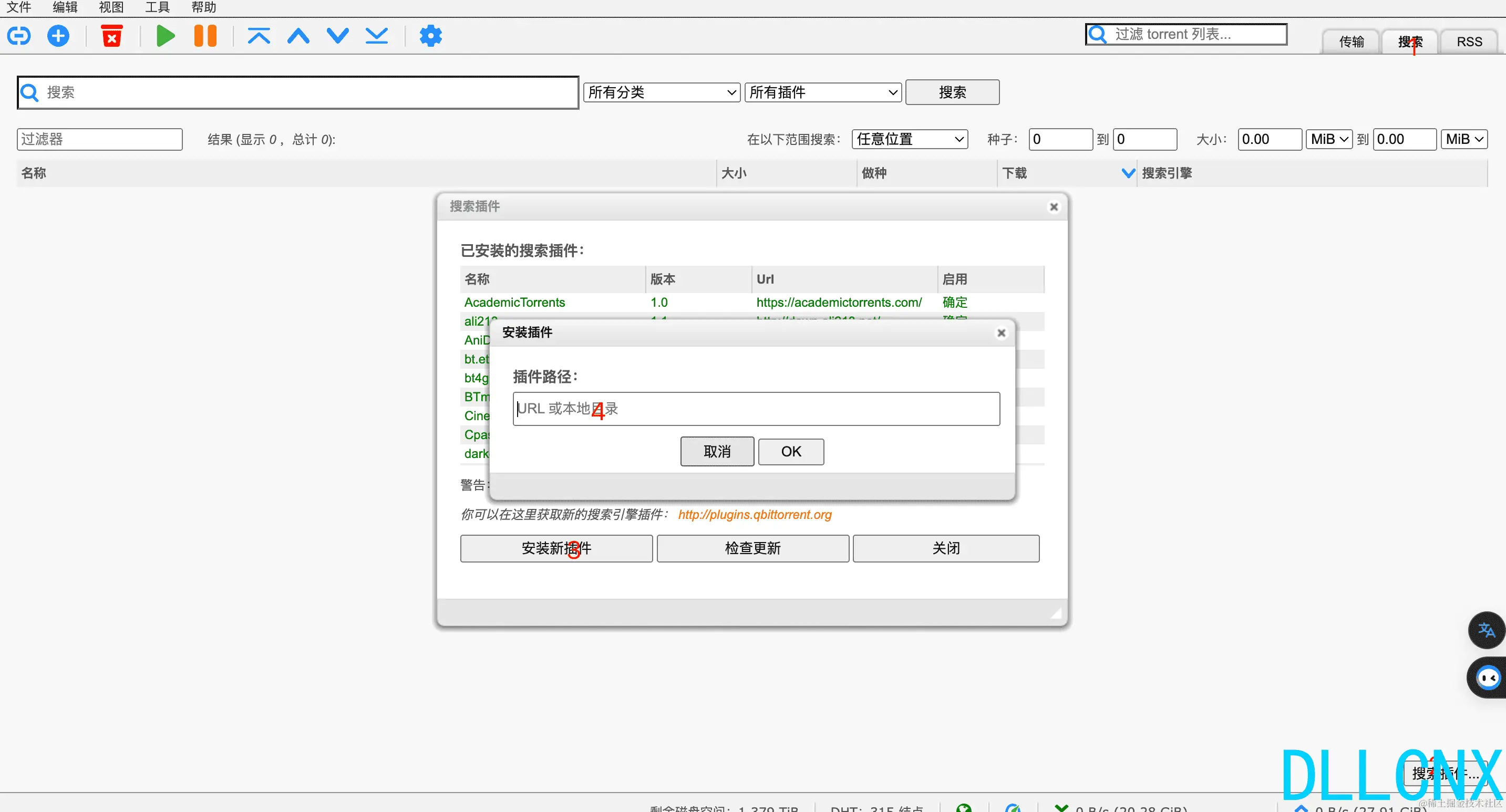Open the plugins.qbittorrent.org link
Image resolution: width=1506 pixels, height=812 pixels.
pos(754,515)
